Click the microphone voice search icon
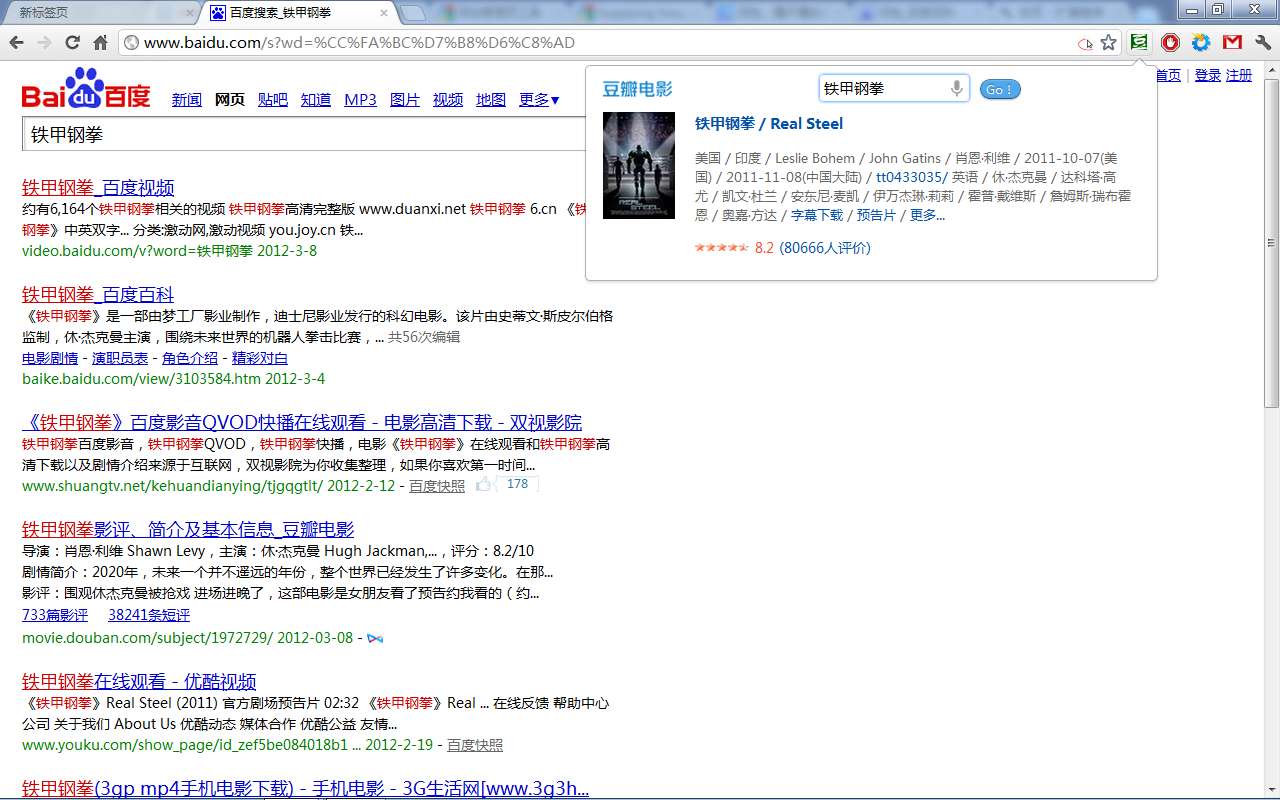Screen dimensions: 1280x800 coord(957,89)
